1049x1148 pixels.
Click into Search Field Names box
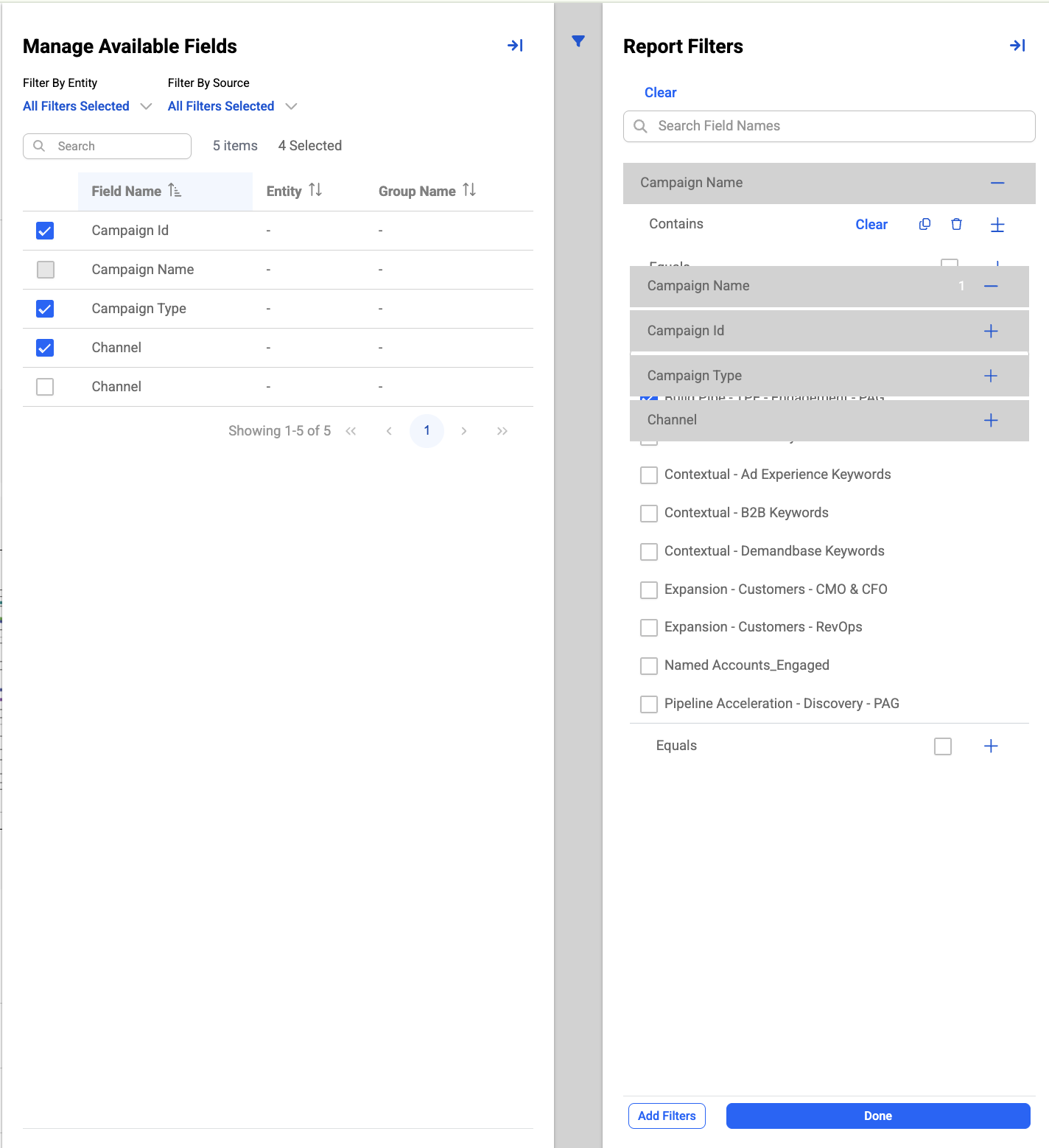(829, 126)
